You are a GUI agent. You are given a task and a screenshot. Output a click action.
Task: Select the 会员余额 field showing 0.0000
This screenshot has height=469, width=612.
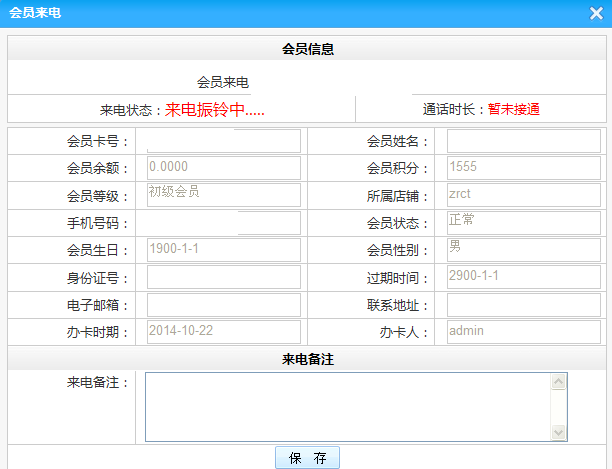coord(223,168)
